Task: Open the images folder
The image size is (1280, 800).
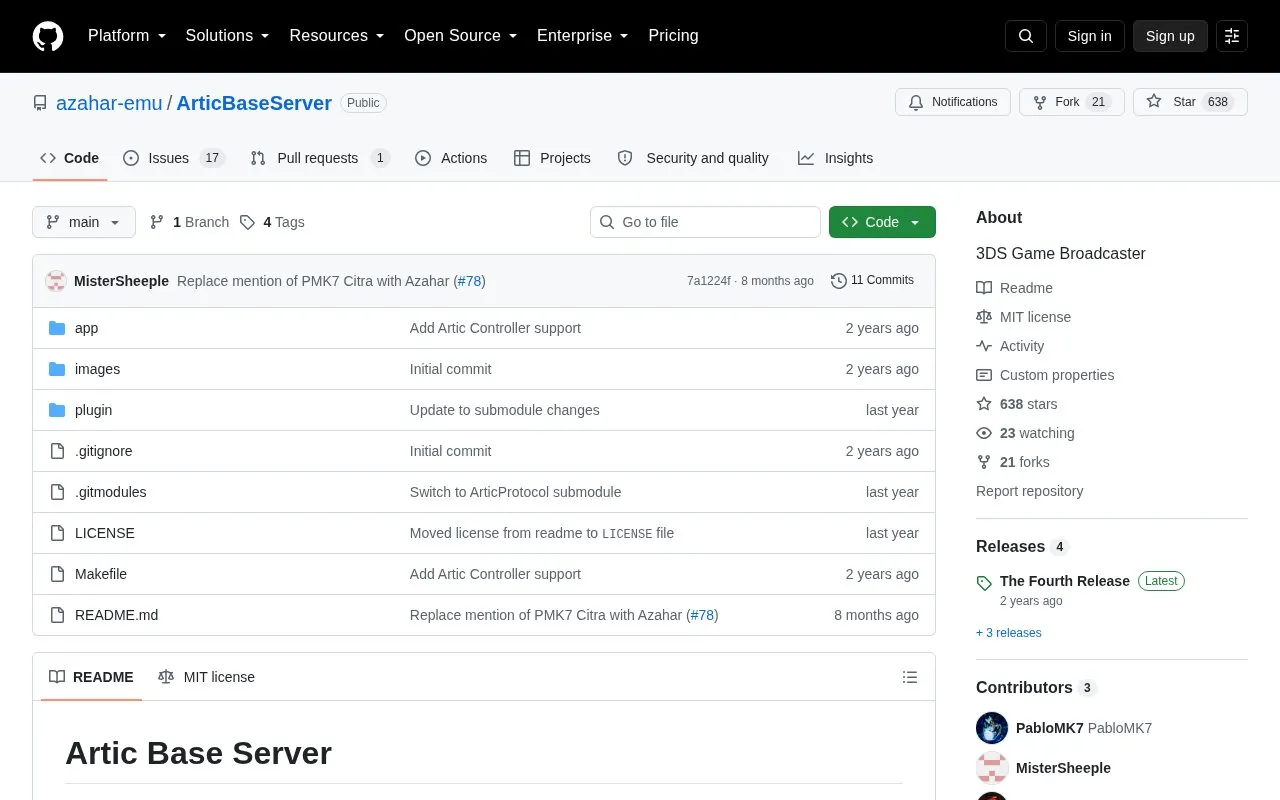Action: coord(97,369)
